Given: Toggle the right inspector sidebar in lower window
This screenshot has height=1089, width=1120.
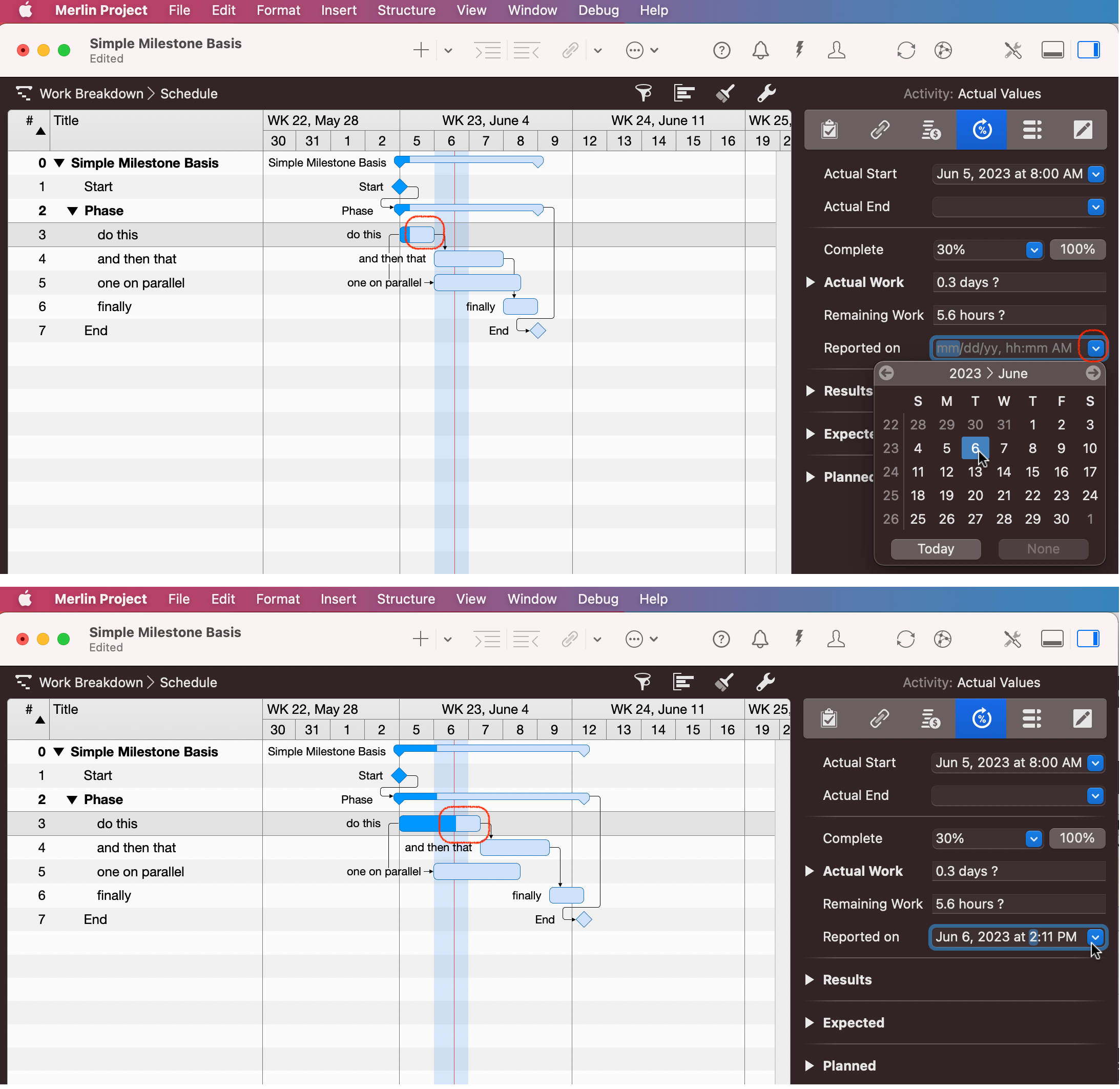Looking at the screenshot, I should point(1089,640).
